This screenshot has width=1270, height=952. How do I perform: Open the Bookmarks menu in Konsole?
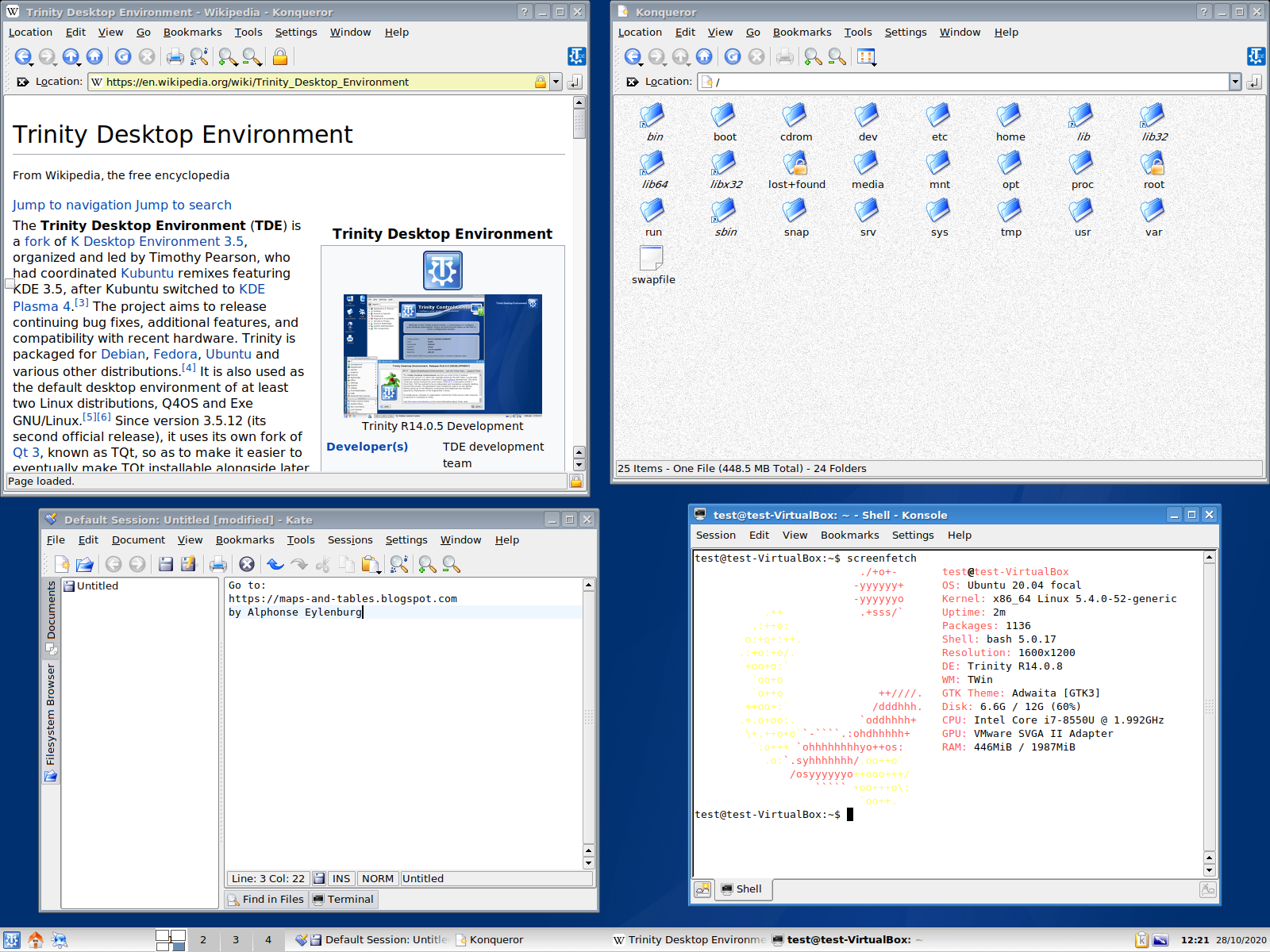click(x=849, y=535)
